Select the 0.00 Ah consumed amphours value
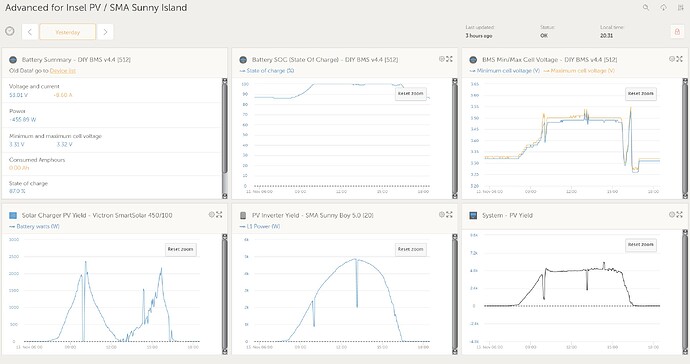The image size is (690, 364). 19,168
